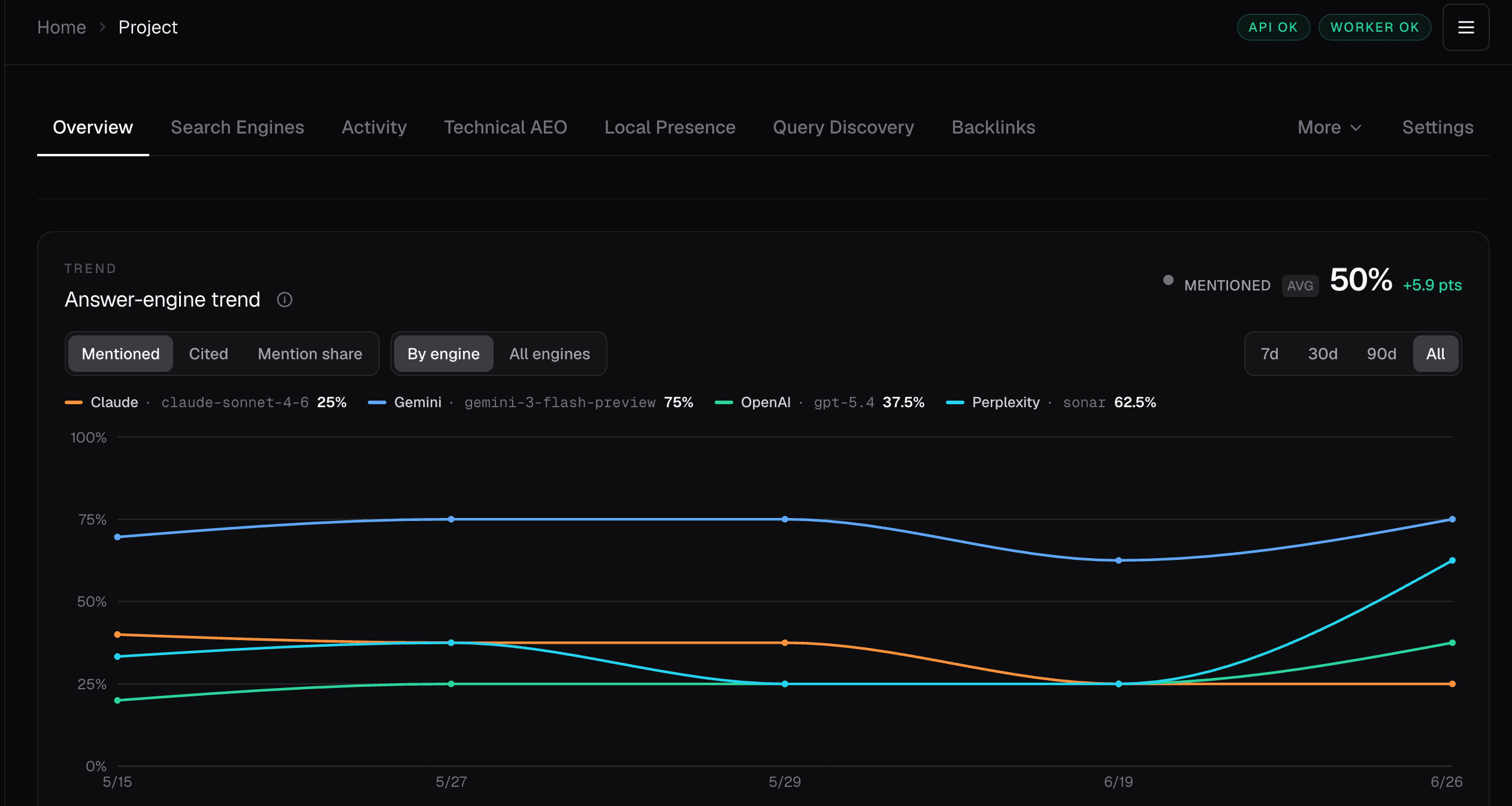Open the Query Discovery tab
This screenshot has height=806, width=1512.
pyautogui.click(x=843, y=128)
